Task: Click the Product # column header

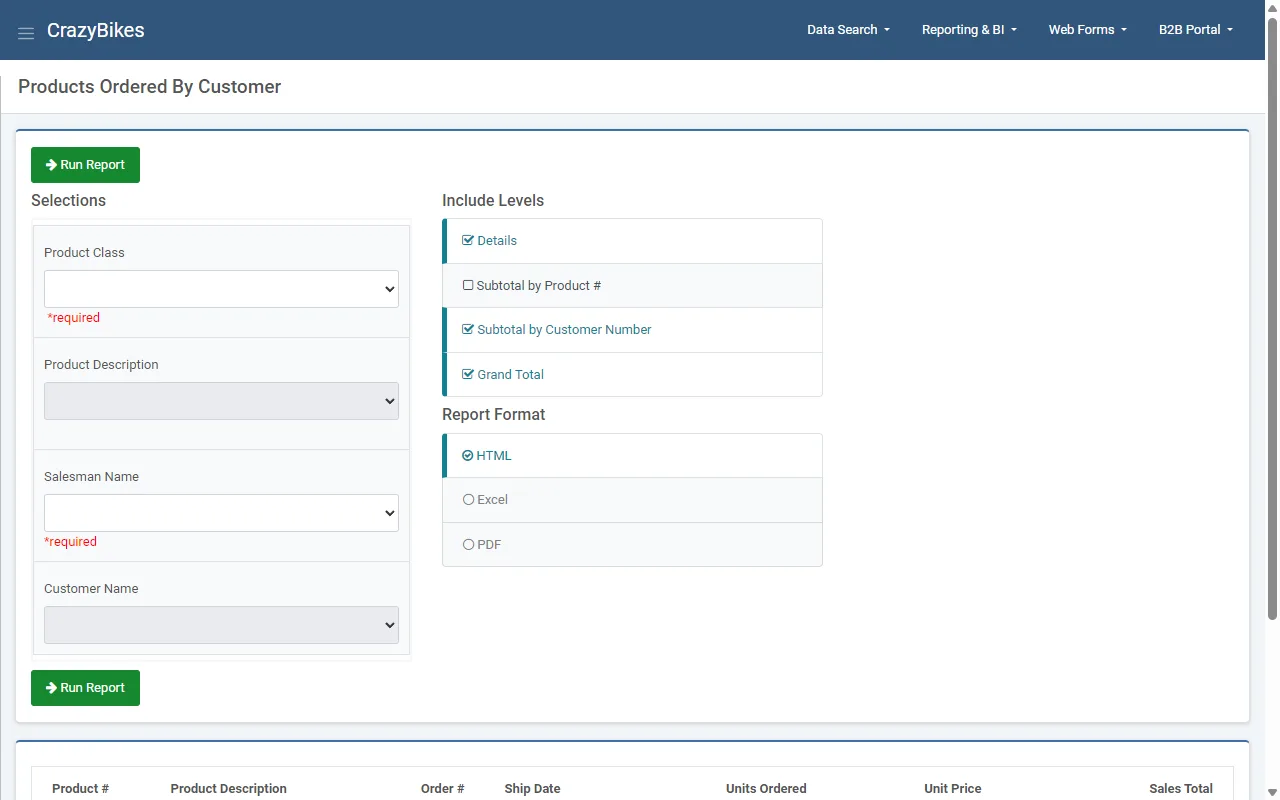Action: [81, 789]
